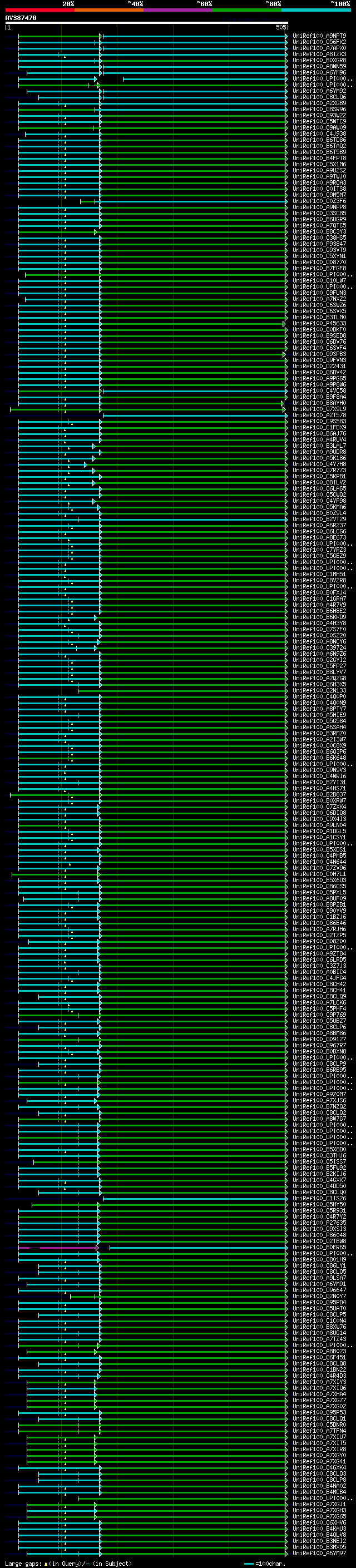Select hit UniRef100_B2VT29
Image resolution: width=356 pixels, height=1568 pixels.
(x=319, y=519)
